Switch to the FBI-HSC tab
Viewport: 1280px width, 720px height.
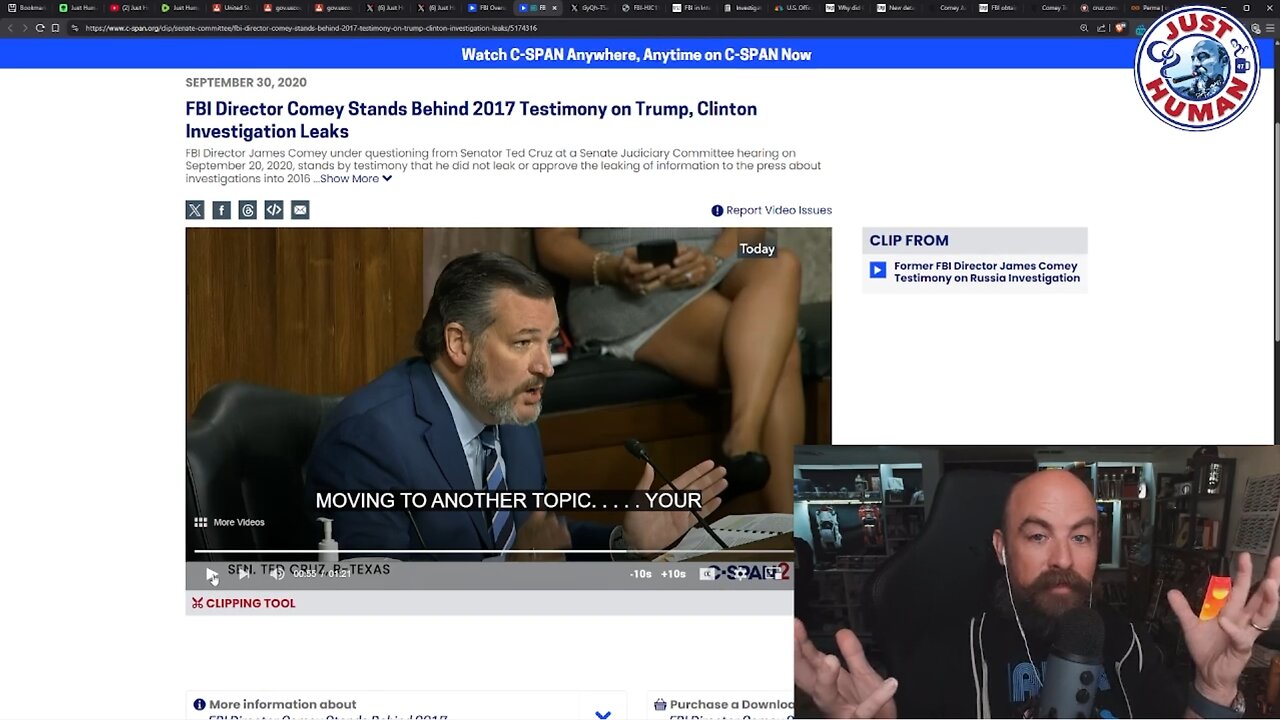click(x=640, y=8)
